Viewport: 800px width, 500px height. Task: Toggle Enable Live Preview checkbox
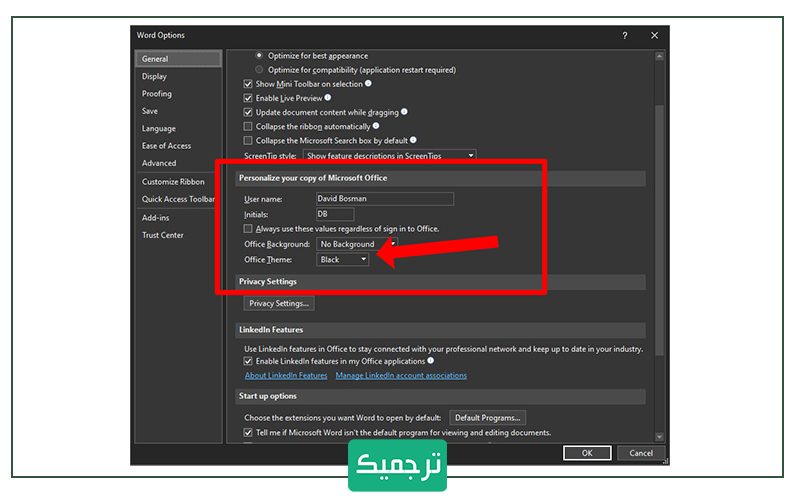pos(248,98)
